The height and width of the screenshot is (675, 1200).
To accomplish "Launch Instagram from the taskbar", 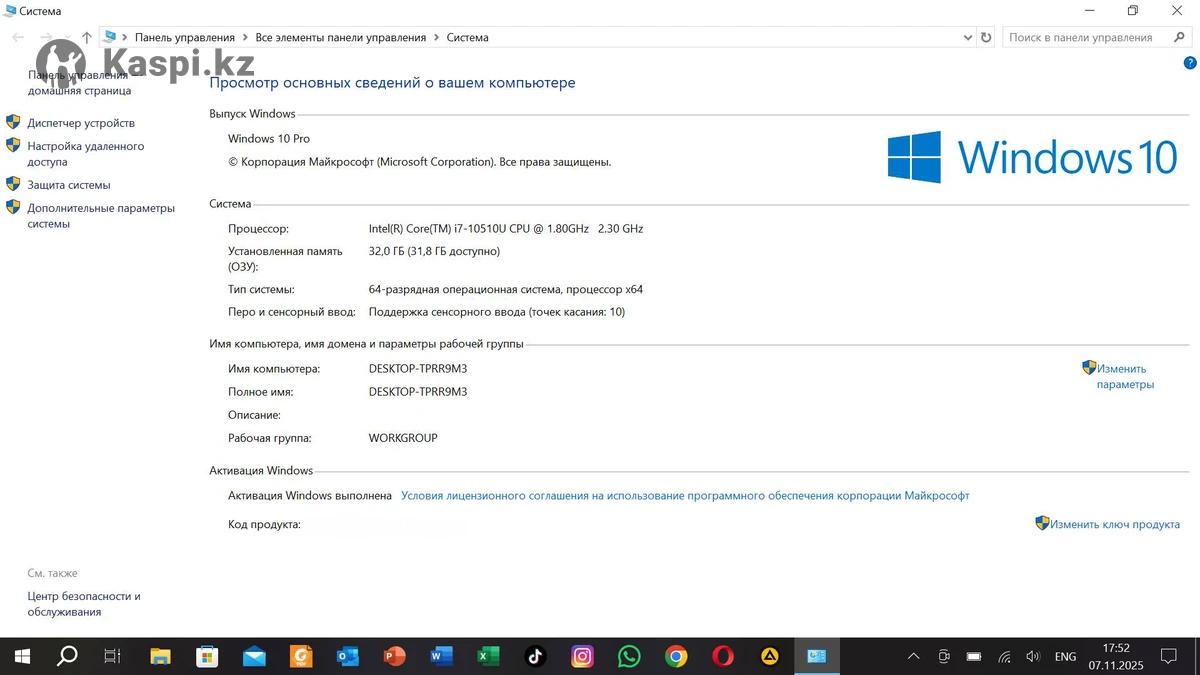I will [x=582, y=657].
